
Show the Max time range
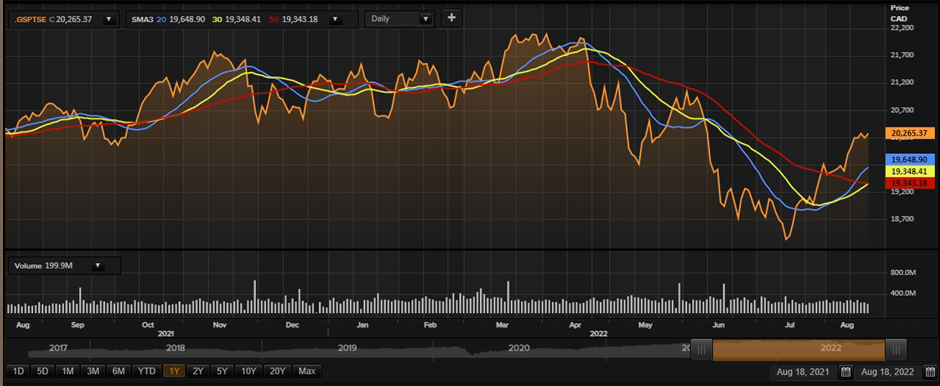click(307, 371)
